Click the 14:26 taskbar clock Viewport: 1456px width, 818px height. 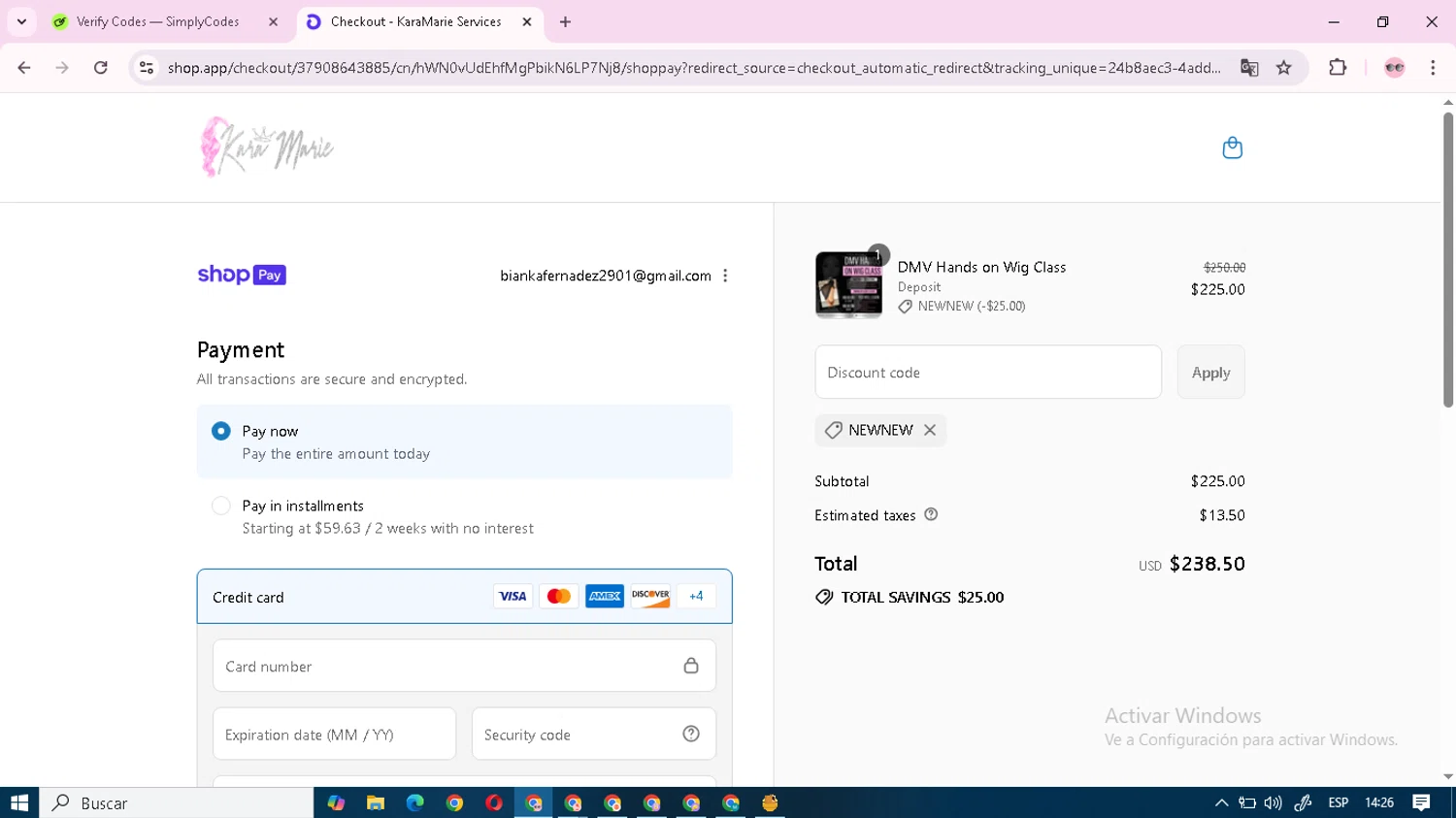pos(1379,802)
